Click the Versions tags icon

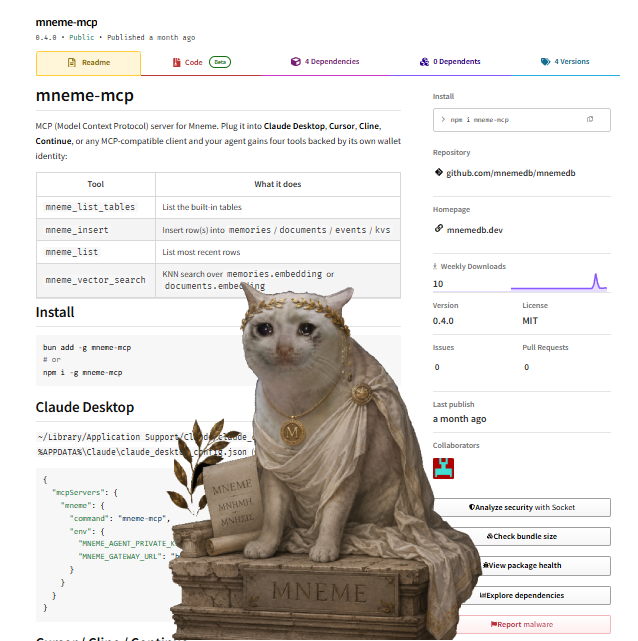click(546, 62)
